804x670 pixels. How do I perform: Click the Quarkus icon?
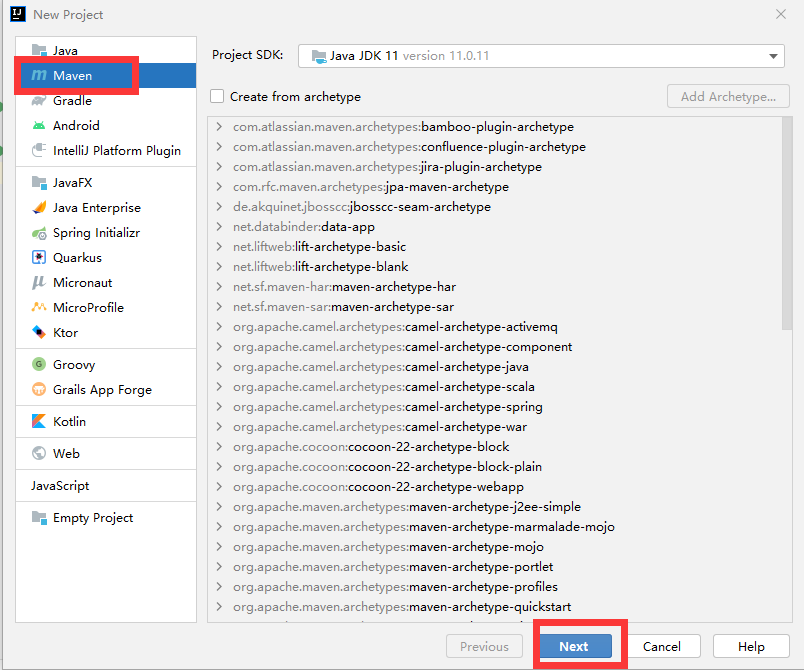(x=39, y=257)
